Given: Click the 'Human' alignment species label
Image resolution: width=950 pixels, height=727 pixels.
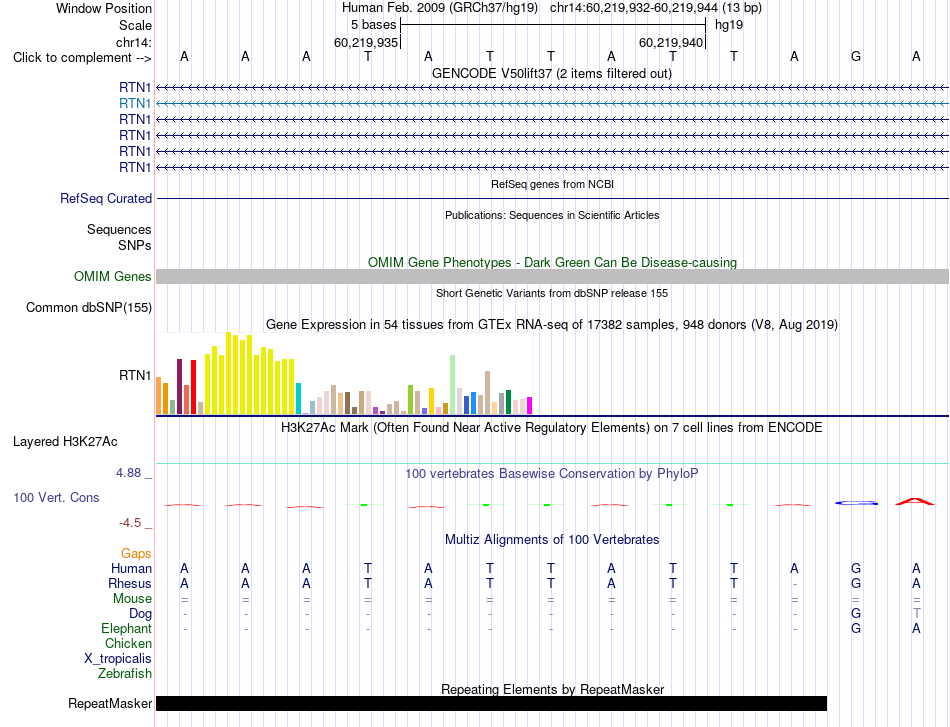Looking at the screenshot, I should pyautogui.click(x=131, y=569).
